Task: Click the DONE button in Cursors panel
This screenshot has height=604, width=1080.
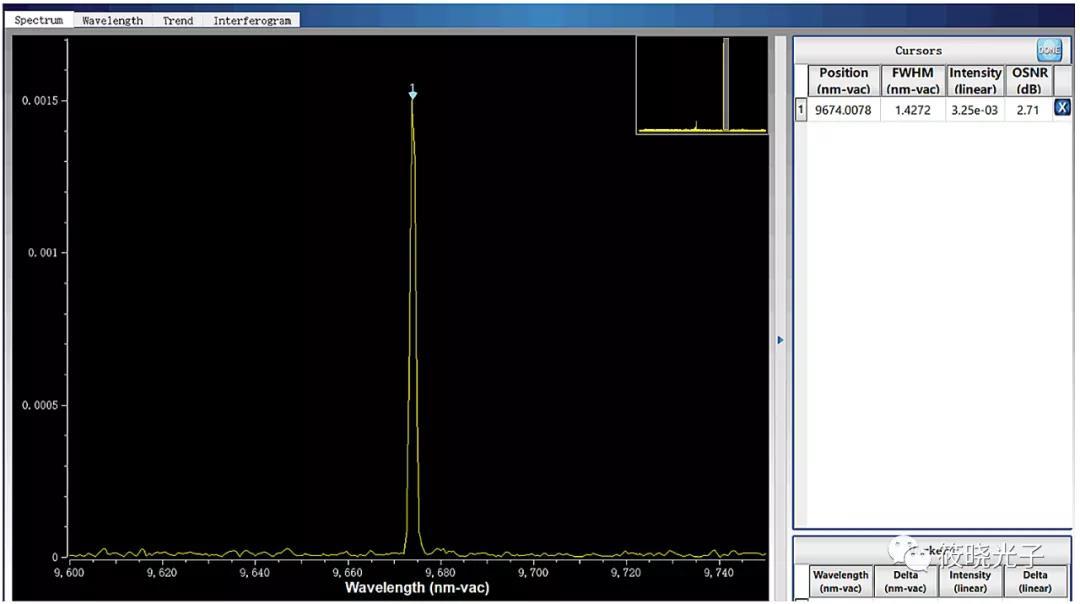Action: point(1048,49)
